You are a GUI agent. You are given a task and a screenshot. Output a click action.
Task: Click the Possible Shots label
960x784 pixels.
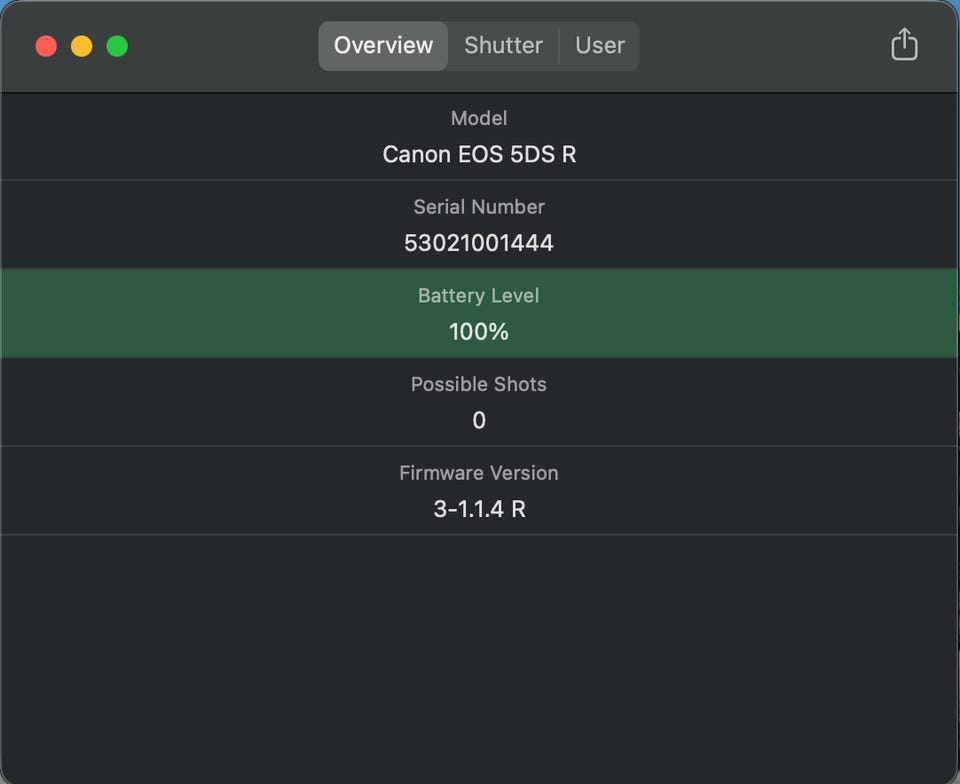pos(479,384)
